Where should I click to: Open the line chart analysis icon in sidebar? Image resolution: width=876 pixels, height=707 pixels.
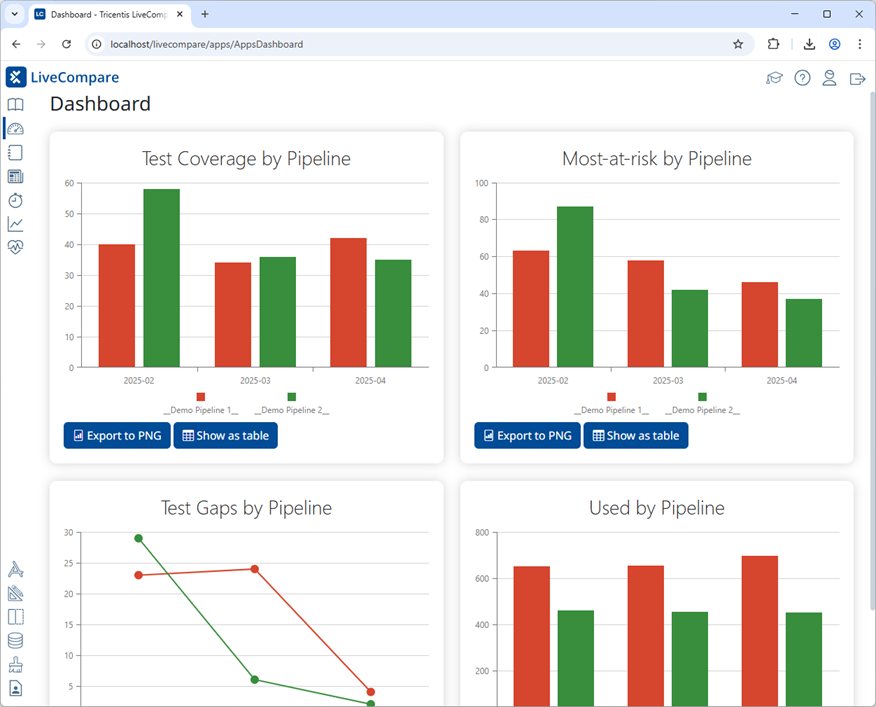(14, 224)
